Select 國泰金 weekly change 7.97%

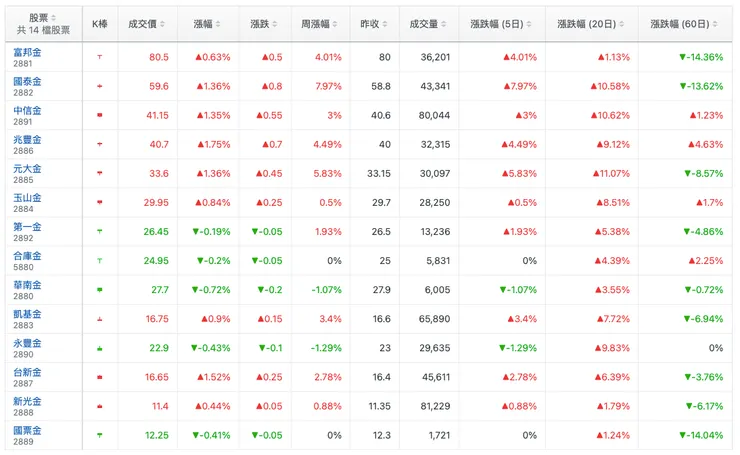328,86
